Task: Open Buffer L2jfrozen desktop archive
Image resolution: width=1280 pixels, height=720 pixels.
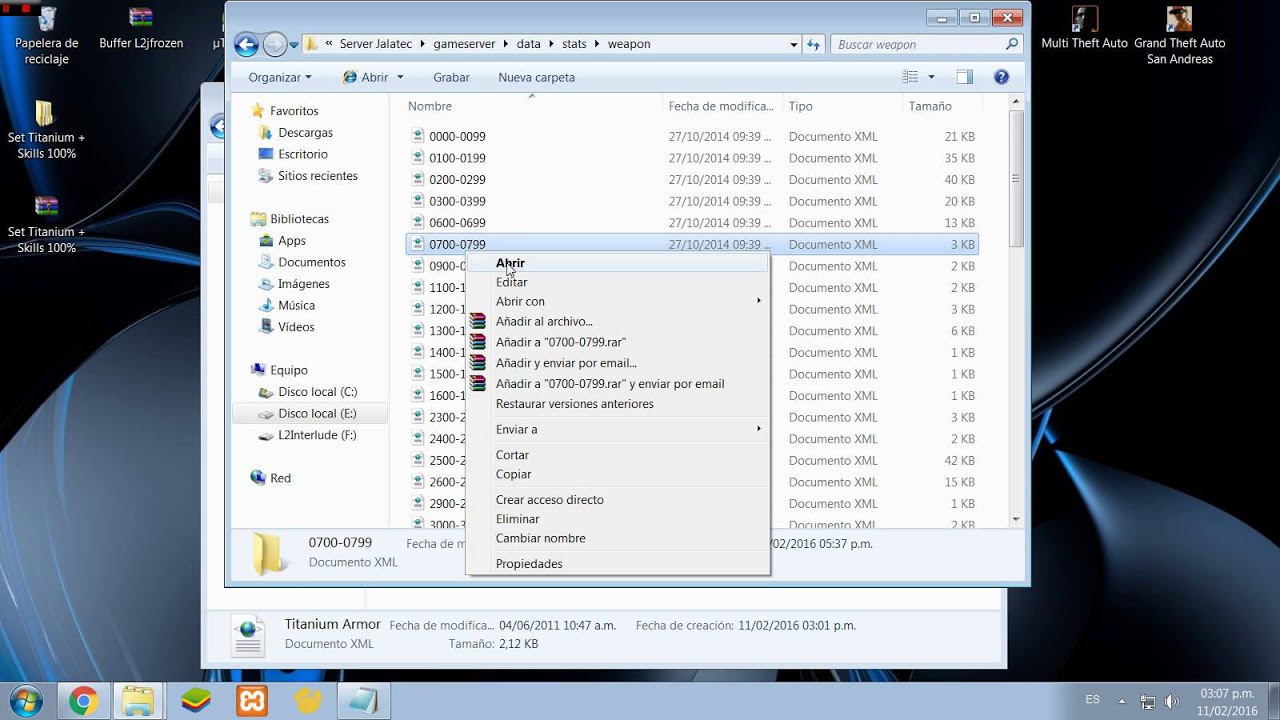Action: point(141,28)
